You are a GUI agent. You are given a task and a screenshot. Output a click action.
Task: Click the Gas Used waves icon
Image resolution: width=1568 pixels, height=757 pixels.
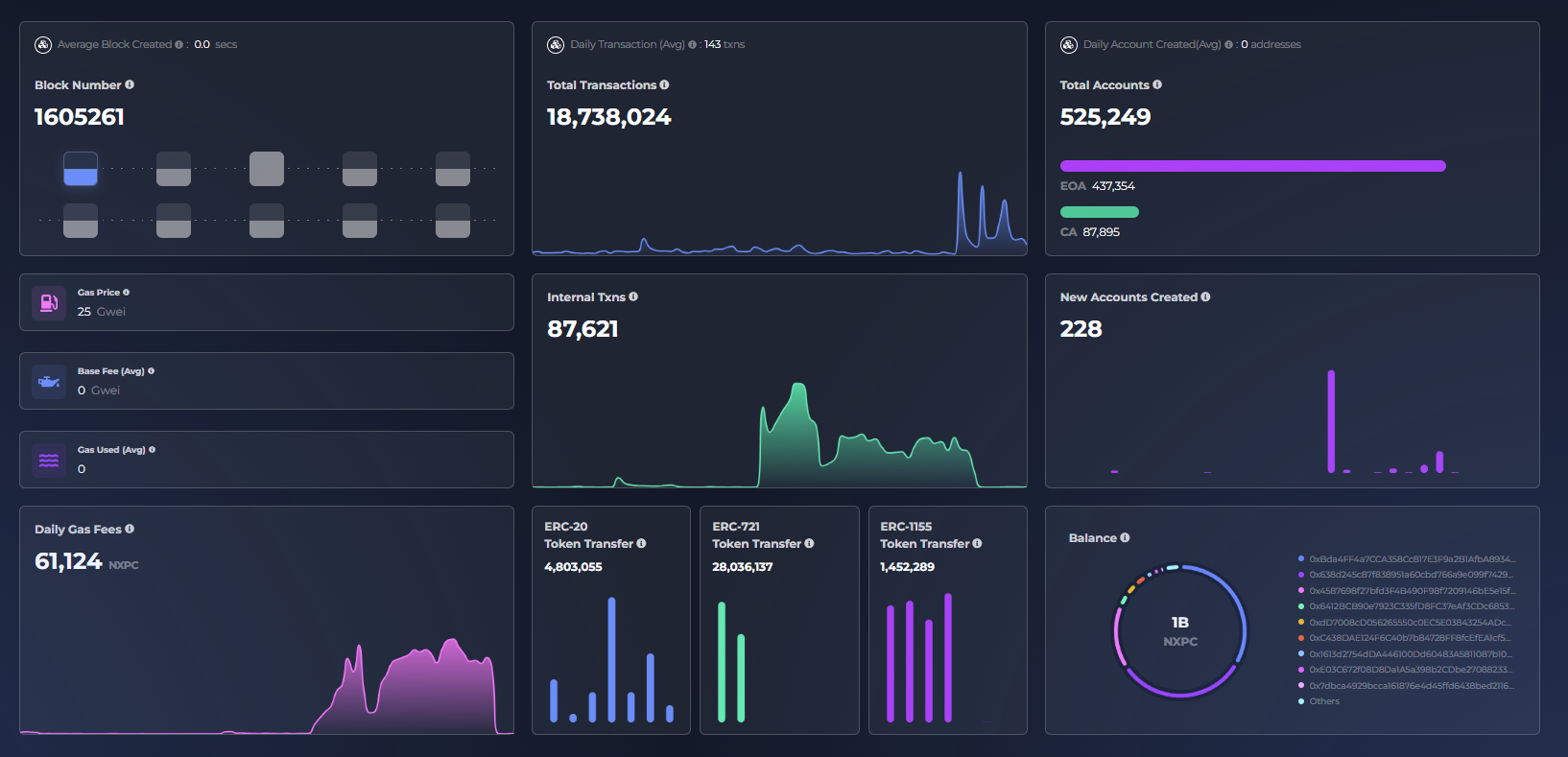49,460
